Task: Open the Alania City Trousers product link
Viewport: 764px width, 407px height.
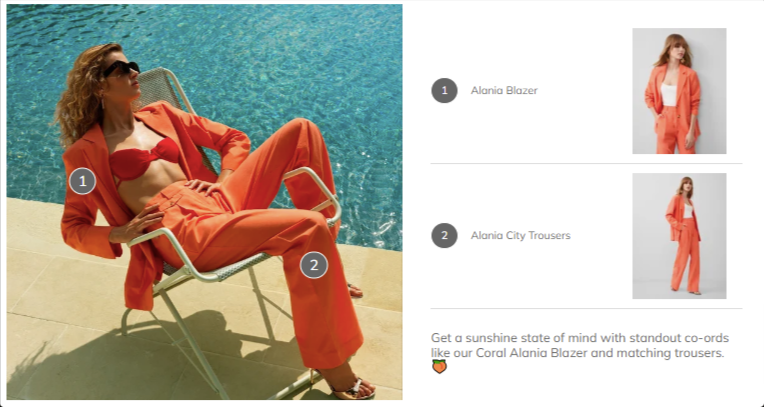Action: pyautogui.click(x=520, y=235)
